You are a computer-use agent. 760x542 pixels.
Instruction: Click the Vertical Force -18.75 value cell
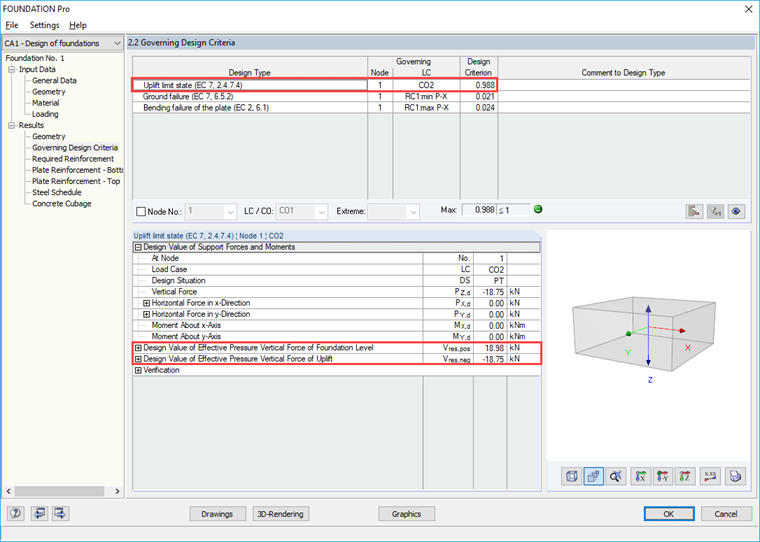(490, 292)
